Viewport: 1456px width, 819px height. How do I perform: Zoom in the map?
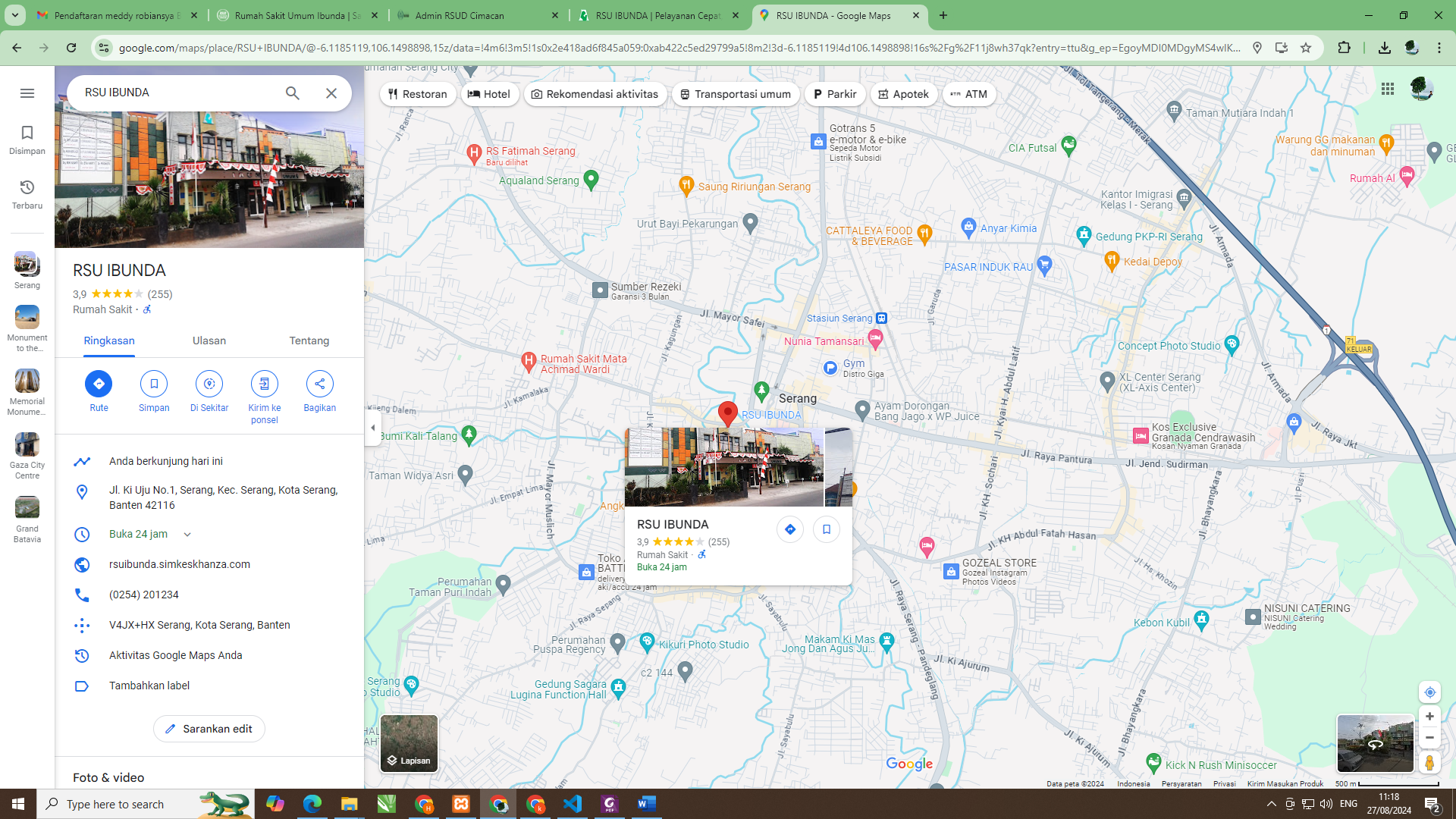click(x=1429, y=717)
